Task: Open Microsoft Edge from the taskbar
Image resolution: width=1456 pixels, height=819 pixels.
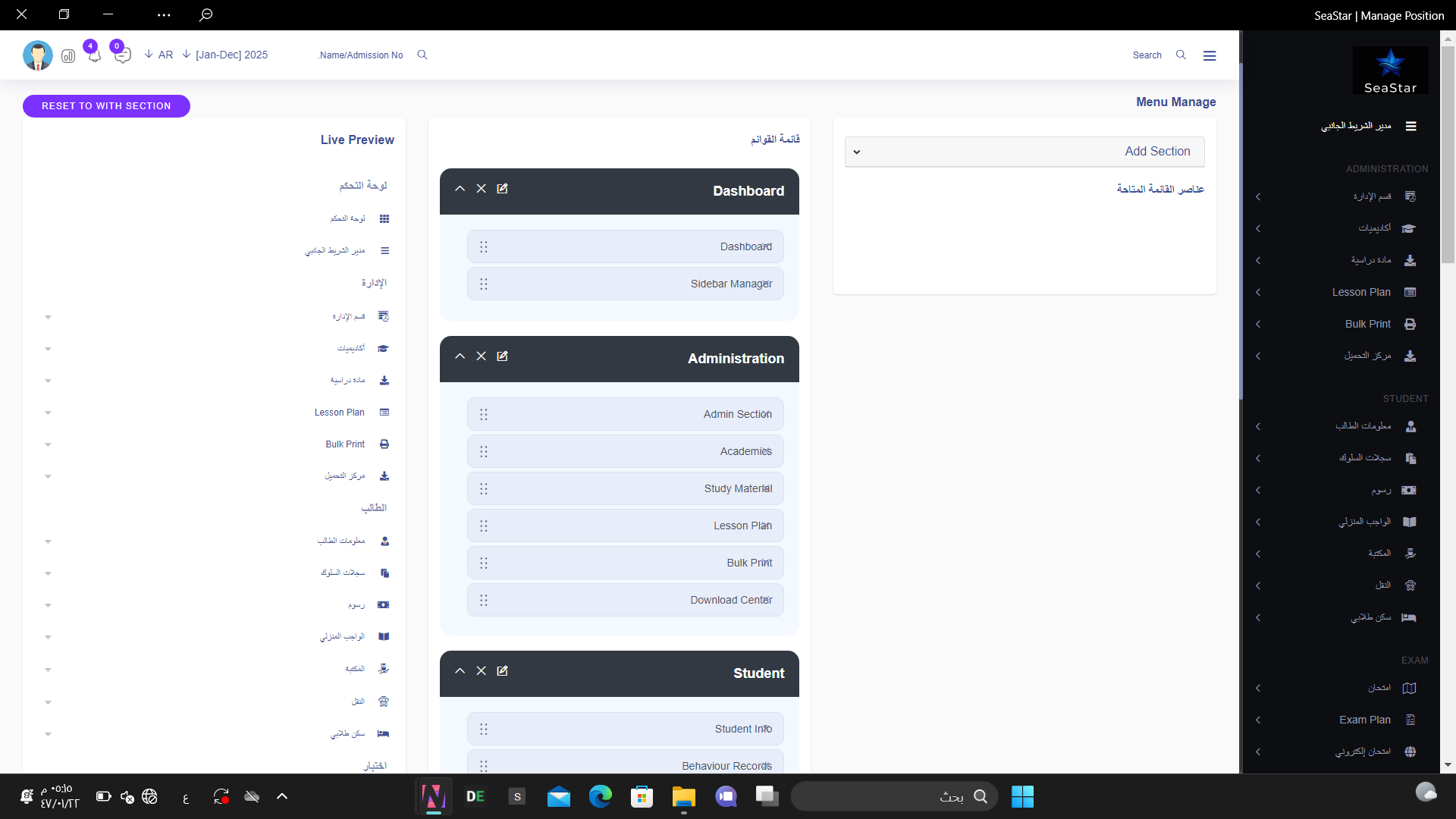Action: coord(600,796)
